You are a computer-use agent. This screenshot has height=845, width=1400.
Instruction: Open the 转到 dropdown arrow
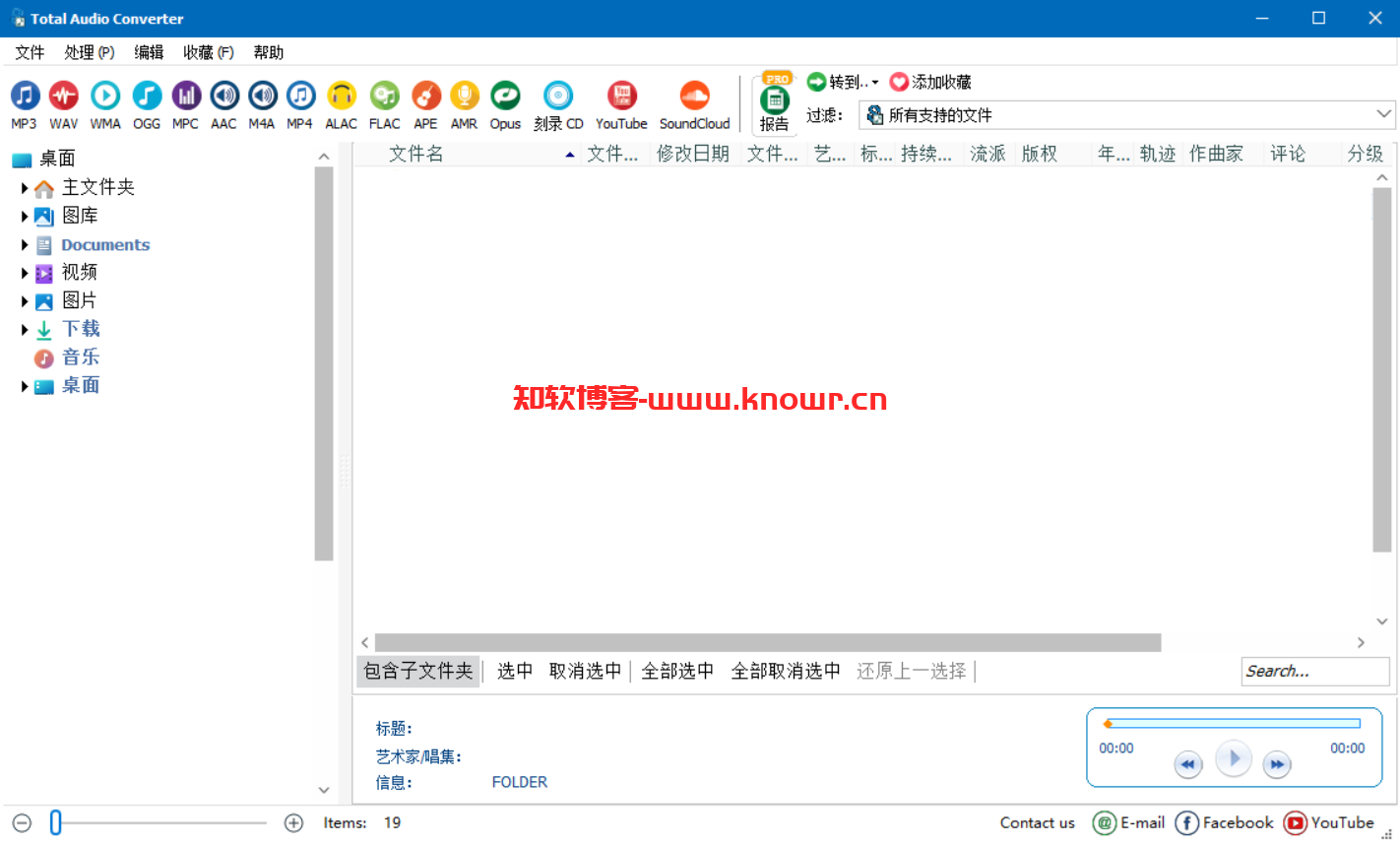pyautogui.click(x=875, y=83)
